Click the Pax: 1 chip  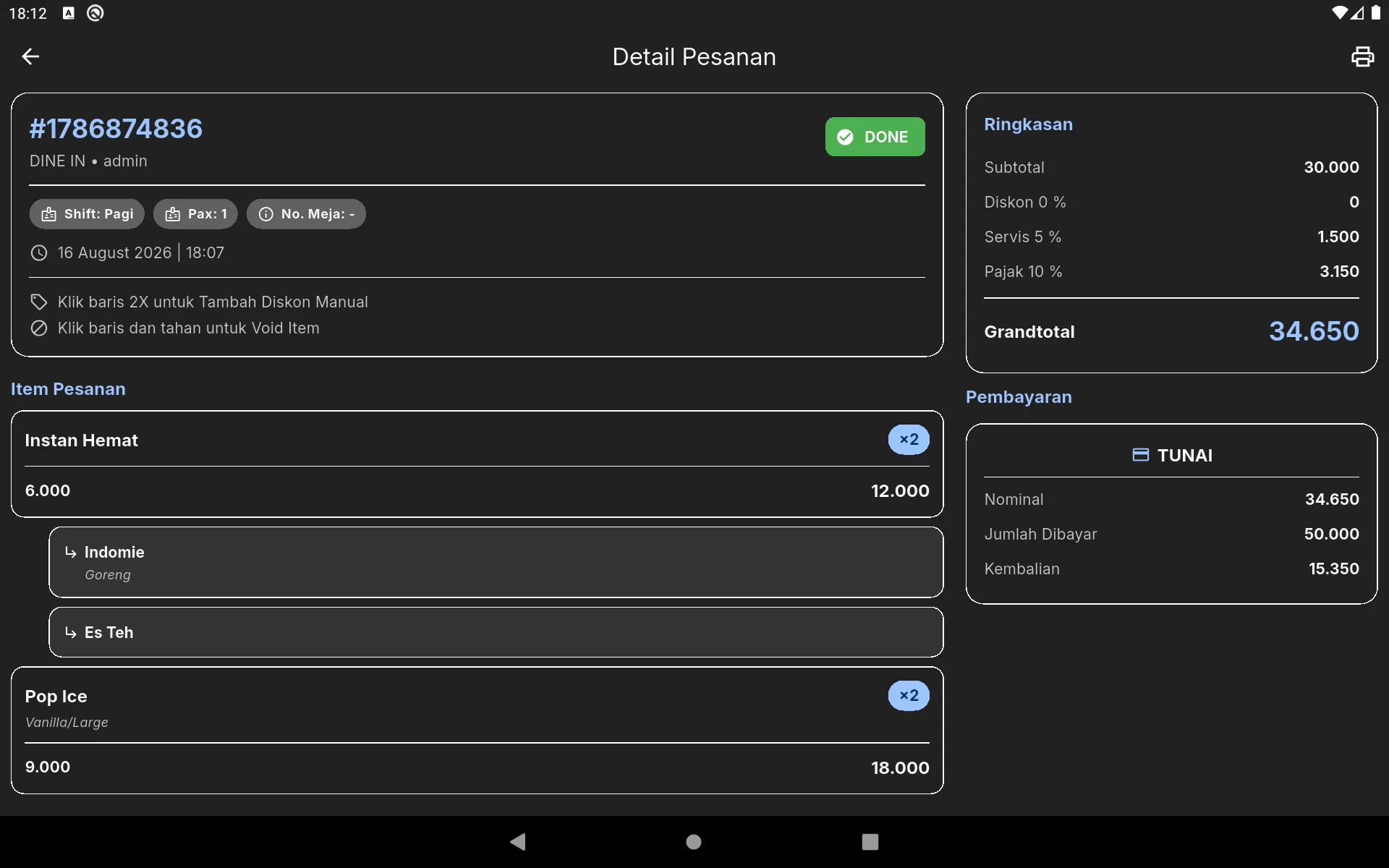tap(195, 214)
